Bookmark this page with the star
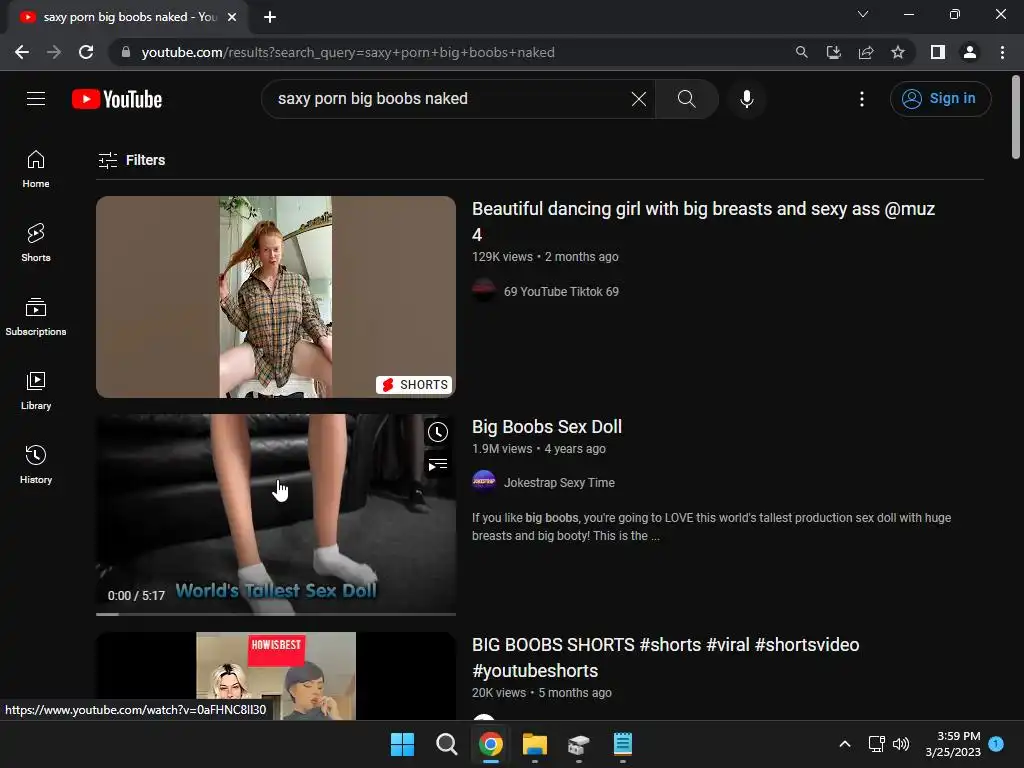Screen dimensions: 1024x768 (898, 52)
